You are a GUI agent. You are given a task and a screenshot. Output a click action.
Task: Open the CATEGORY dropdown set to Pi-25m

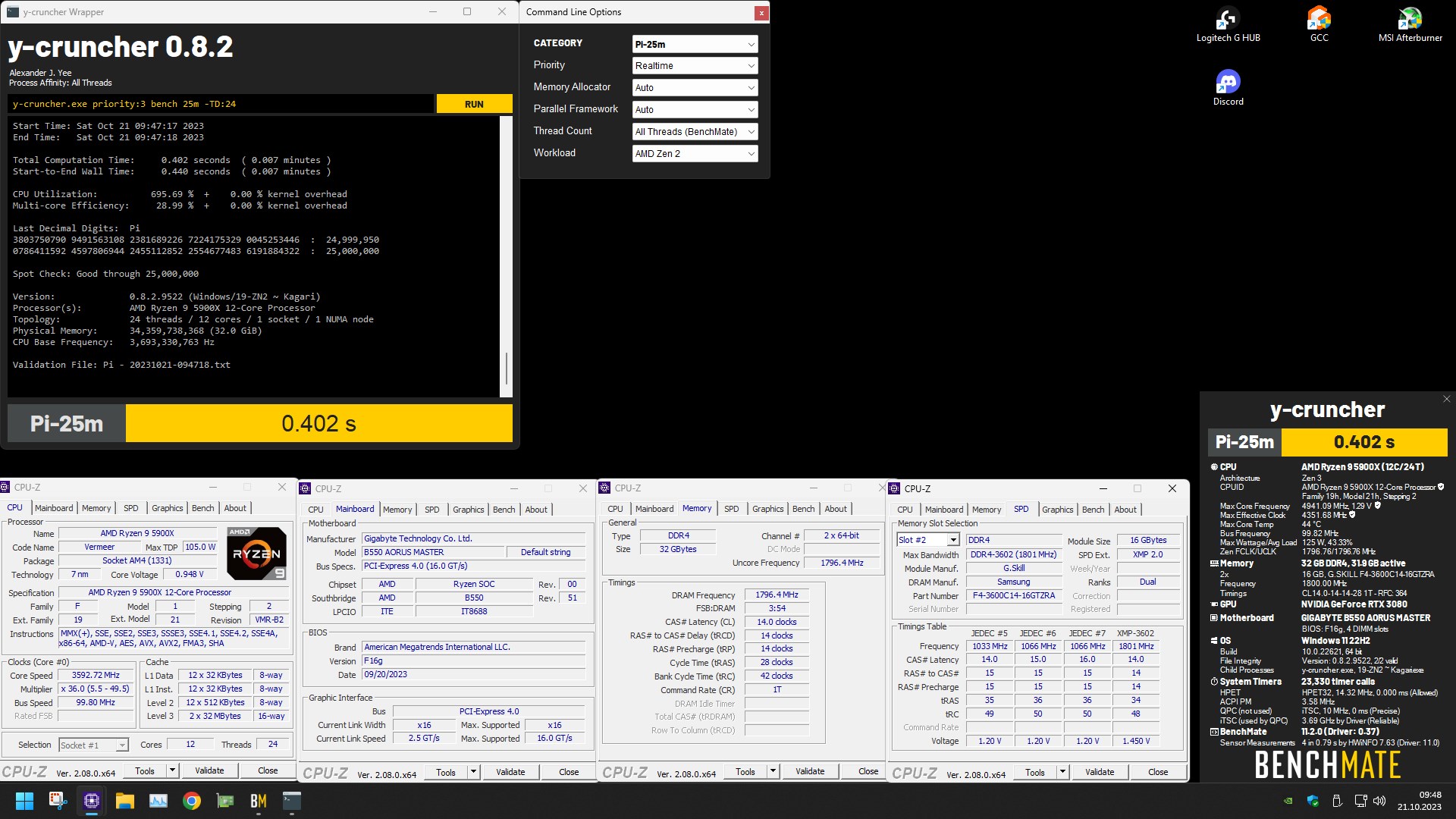pyautogui.click(x=695, y=44)
